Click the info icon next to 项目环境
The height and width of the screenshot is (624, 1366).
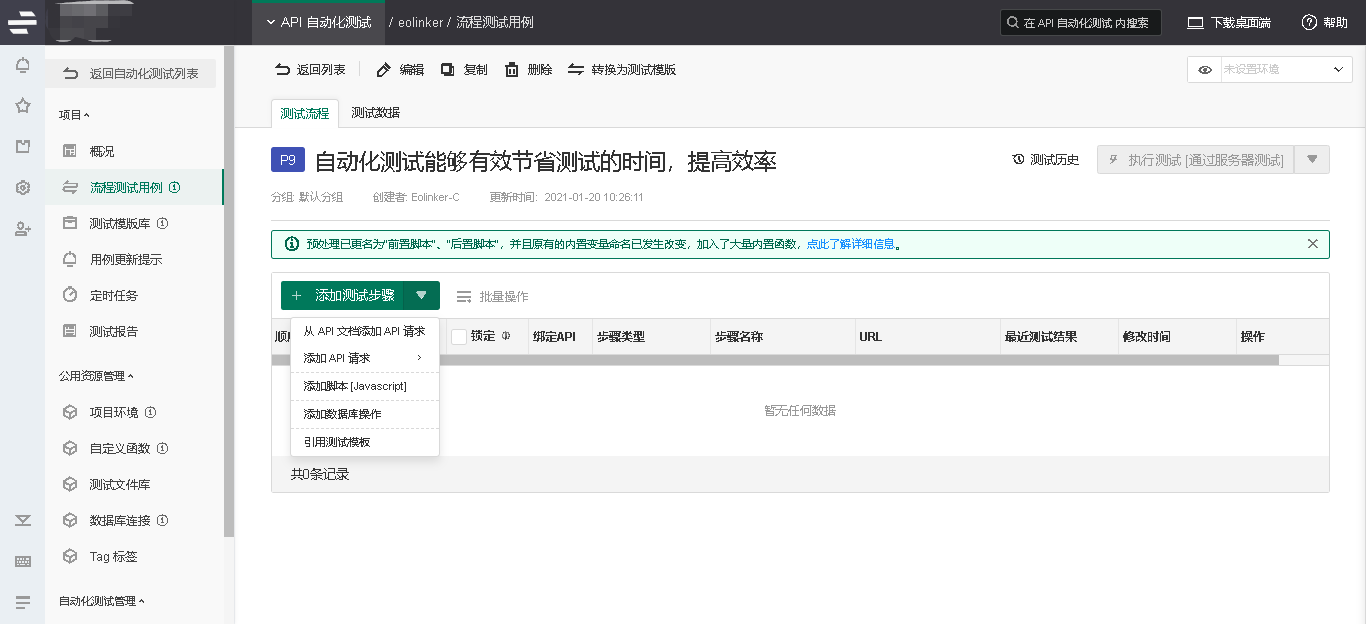click(150, 412)
